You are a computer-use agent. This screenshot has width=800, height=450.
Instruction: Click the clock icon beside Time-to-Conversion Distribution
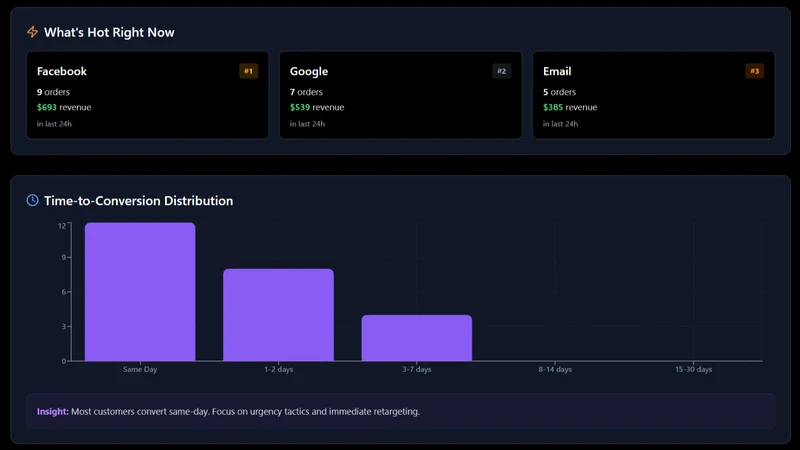[32, 201]
